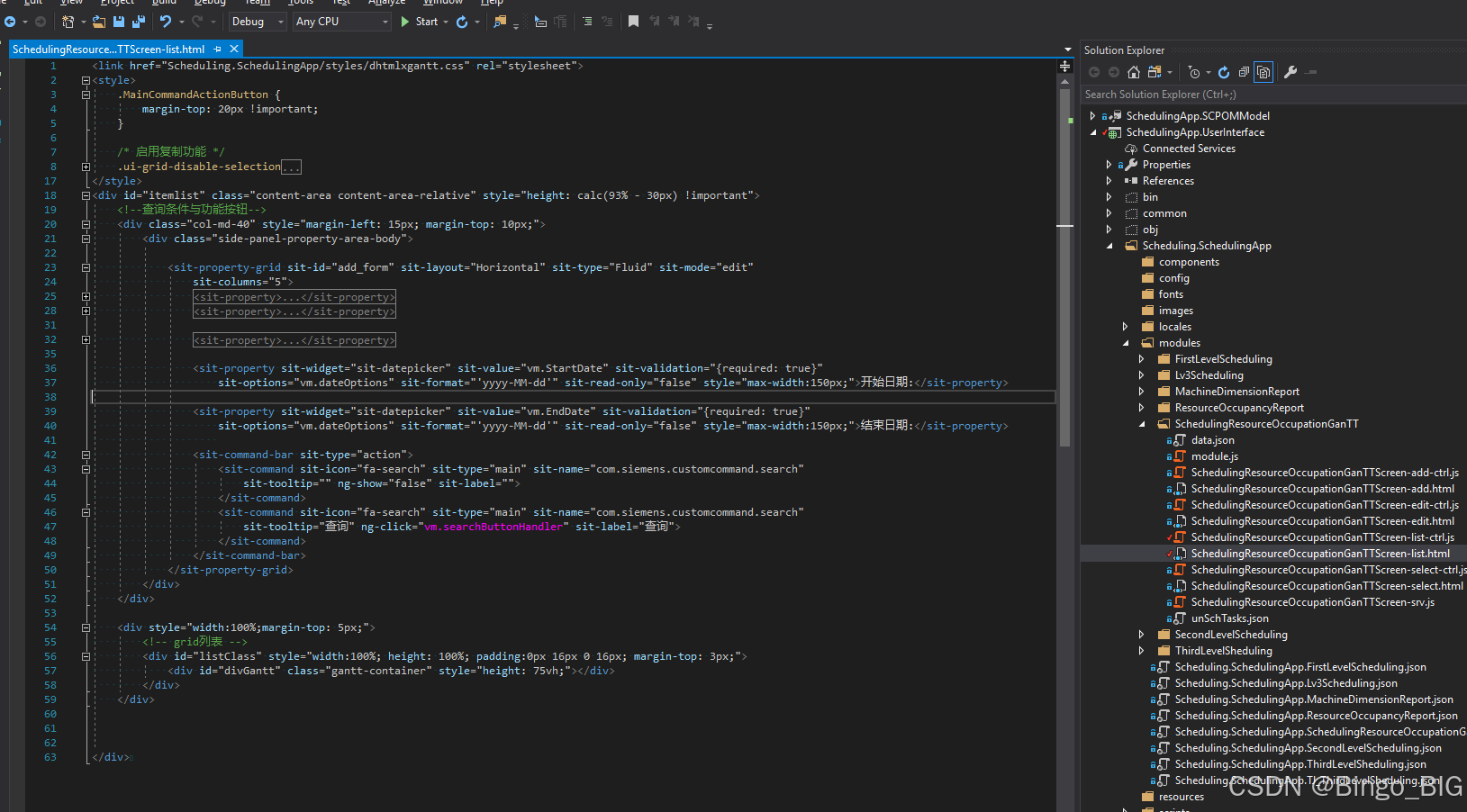This screenshot has height=812, width=1467.
Task: Collapse the style block on line 2
Action: pyautogui.click(x=86, y=80)
